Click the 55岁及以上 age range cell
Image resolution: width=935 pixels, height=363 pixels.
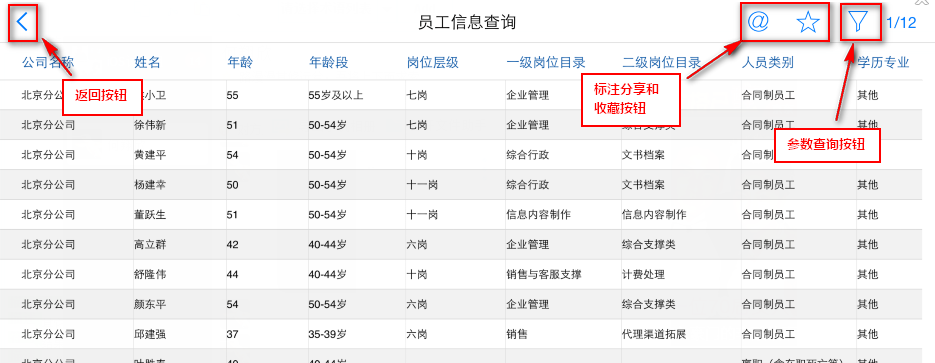(336, 95)
